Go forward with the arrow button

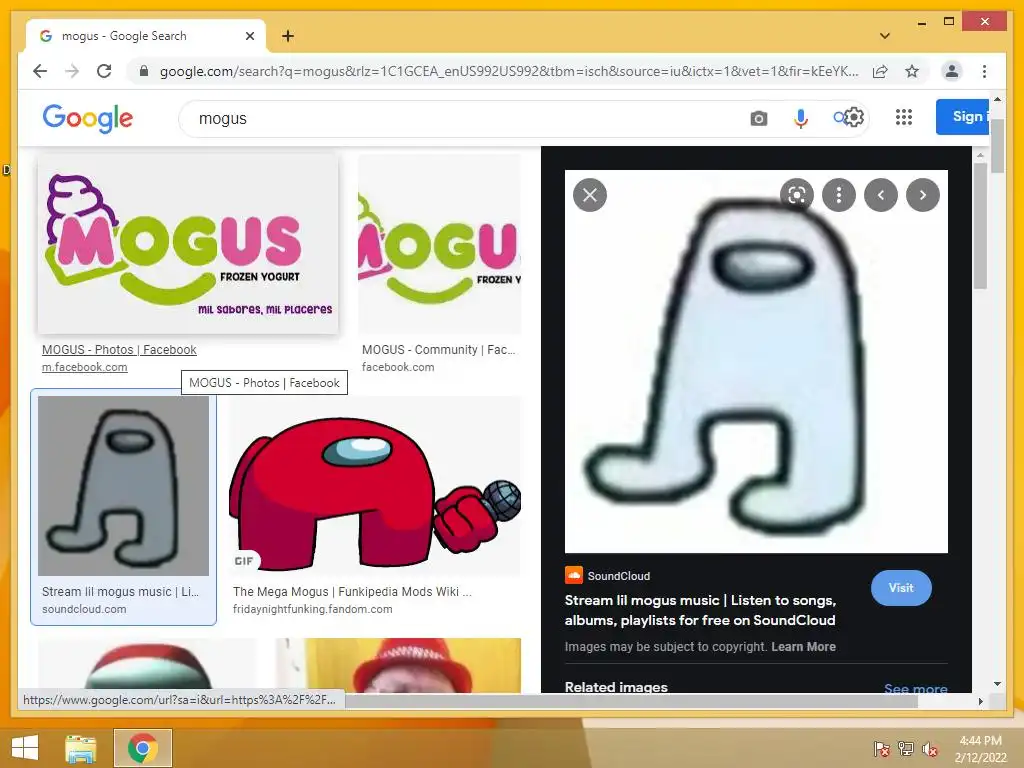coord(72,71)
